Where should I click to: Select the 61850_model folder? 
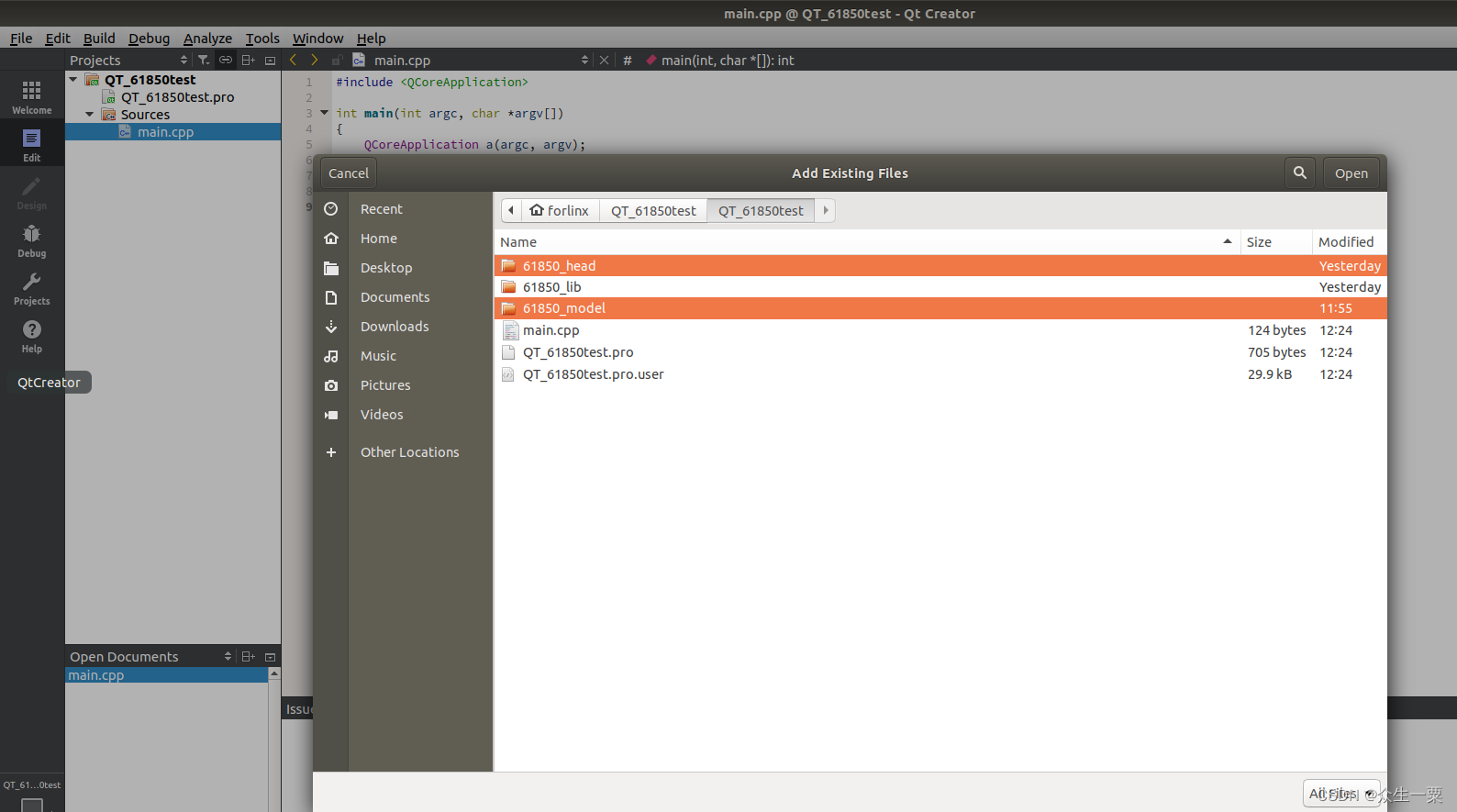click(940, 308)
